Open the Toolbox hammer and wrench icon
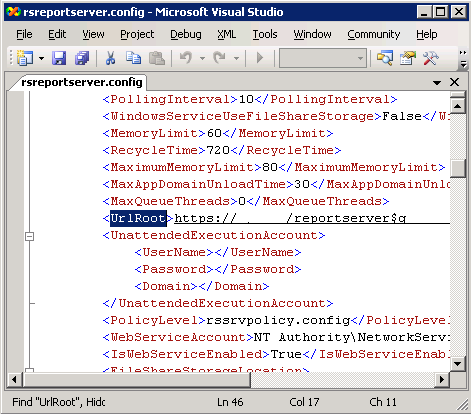The image size is (471, 414). pos(431,58)
